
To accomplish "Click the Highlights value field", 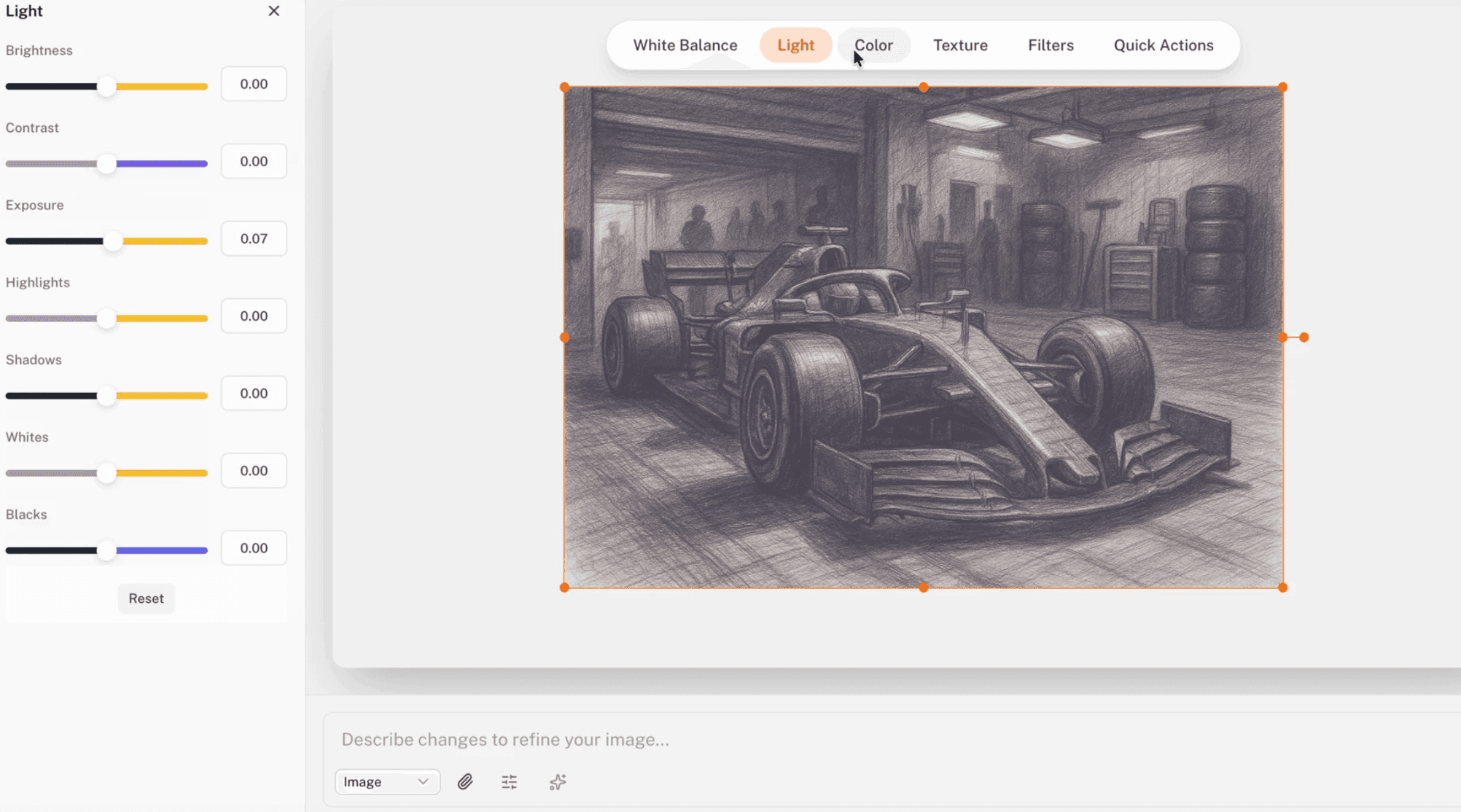I will pyautogui.click(x=253, y=316).
